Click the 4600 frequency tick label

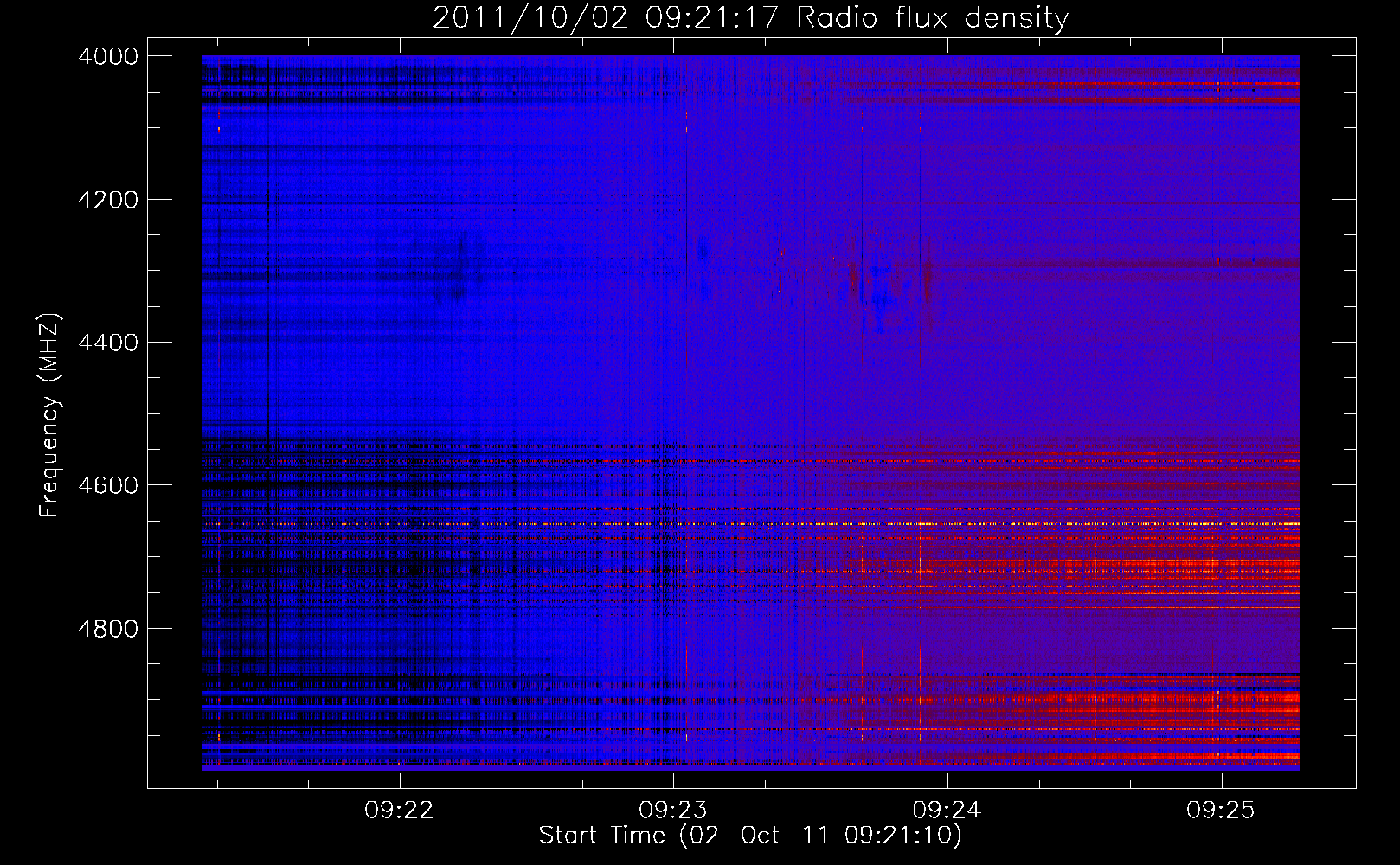[108, 485]
